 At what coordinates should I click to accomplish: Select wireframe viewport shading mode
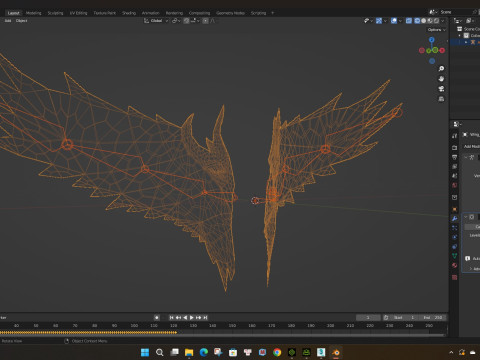[417, 21]
